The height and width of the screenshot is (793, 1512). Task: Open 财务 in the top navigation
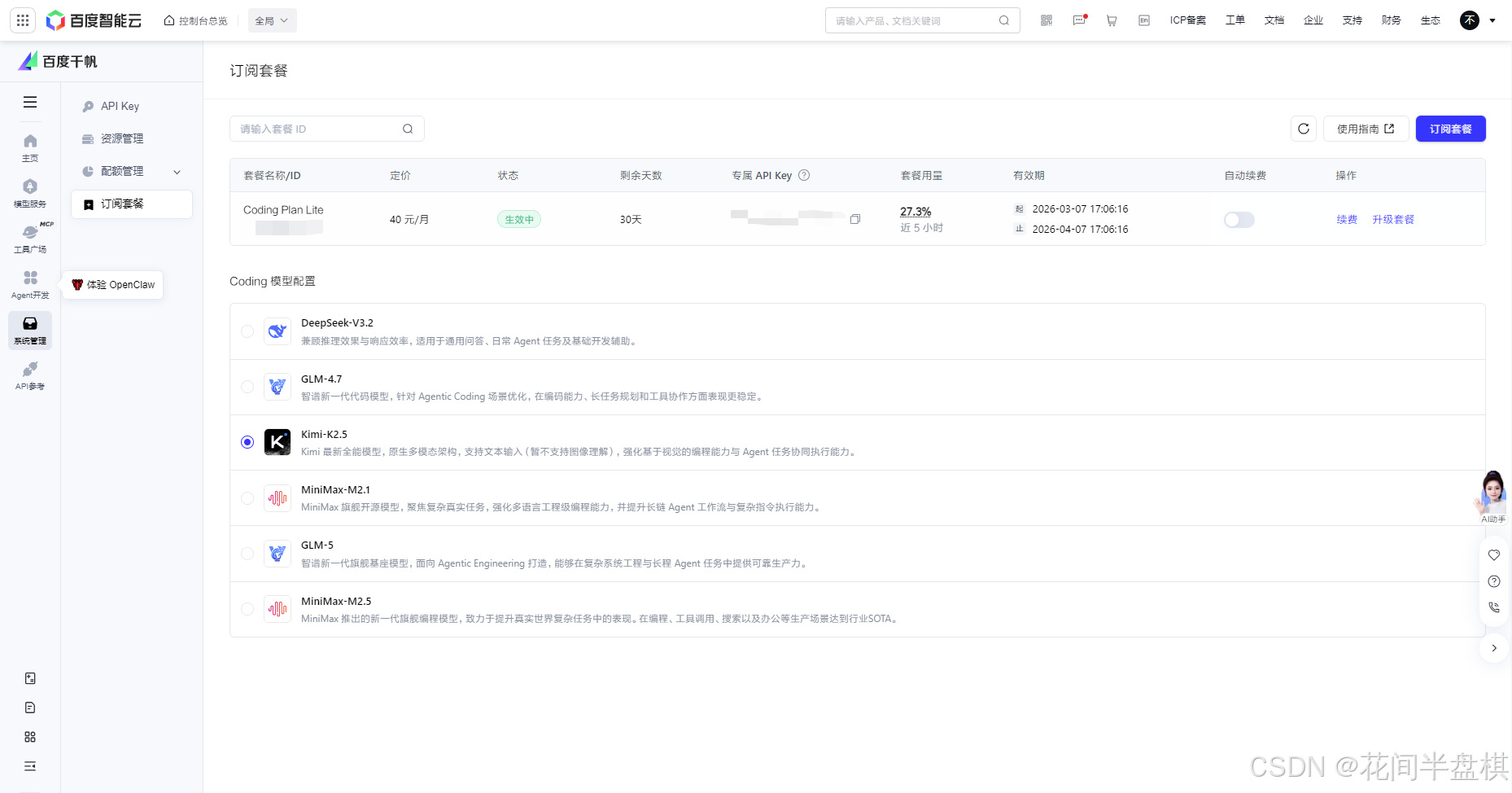1392,20
